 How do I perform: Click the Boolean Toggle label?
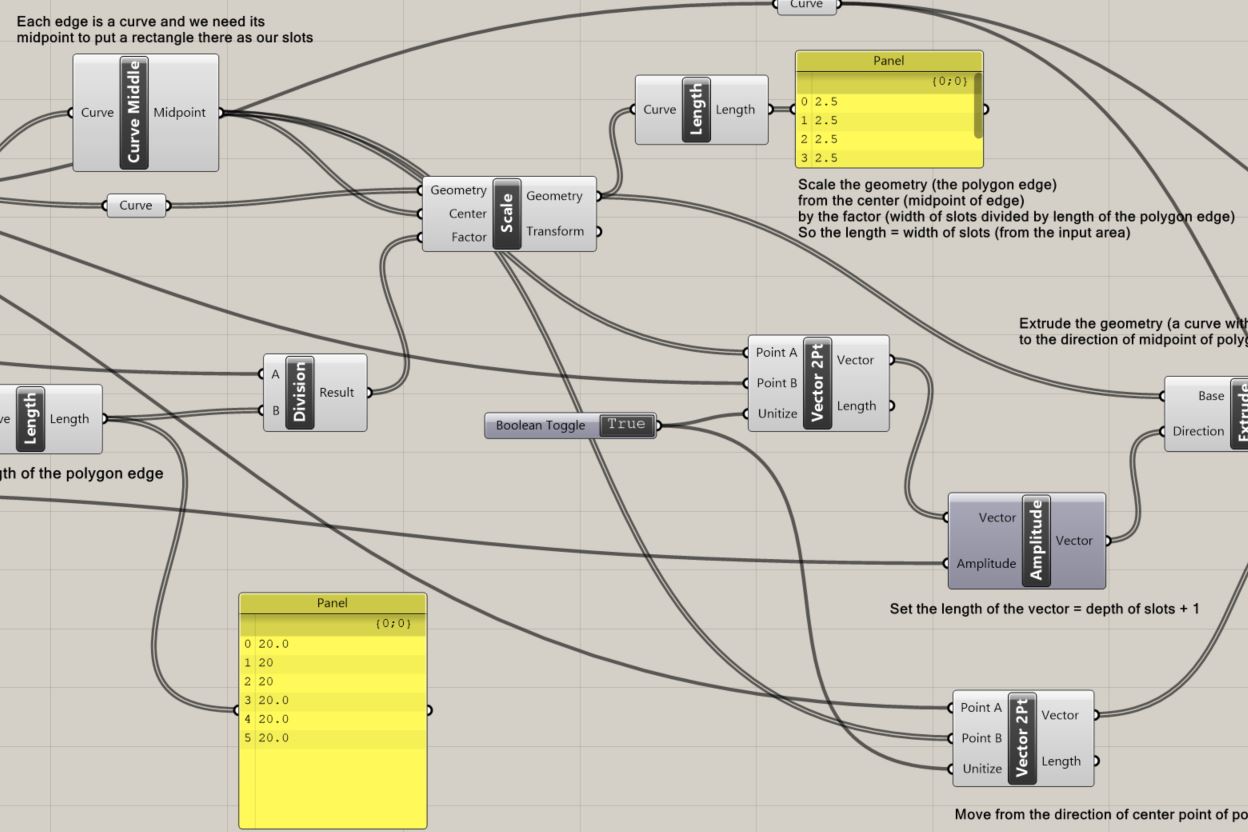541,426
